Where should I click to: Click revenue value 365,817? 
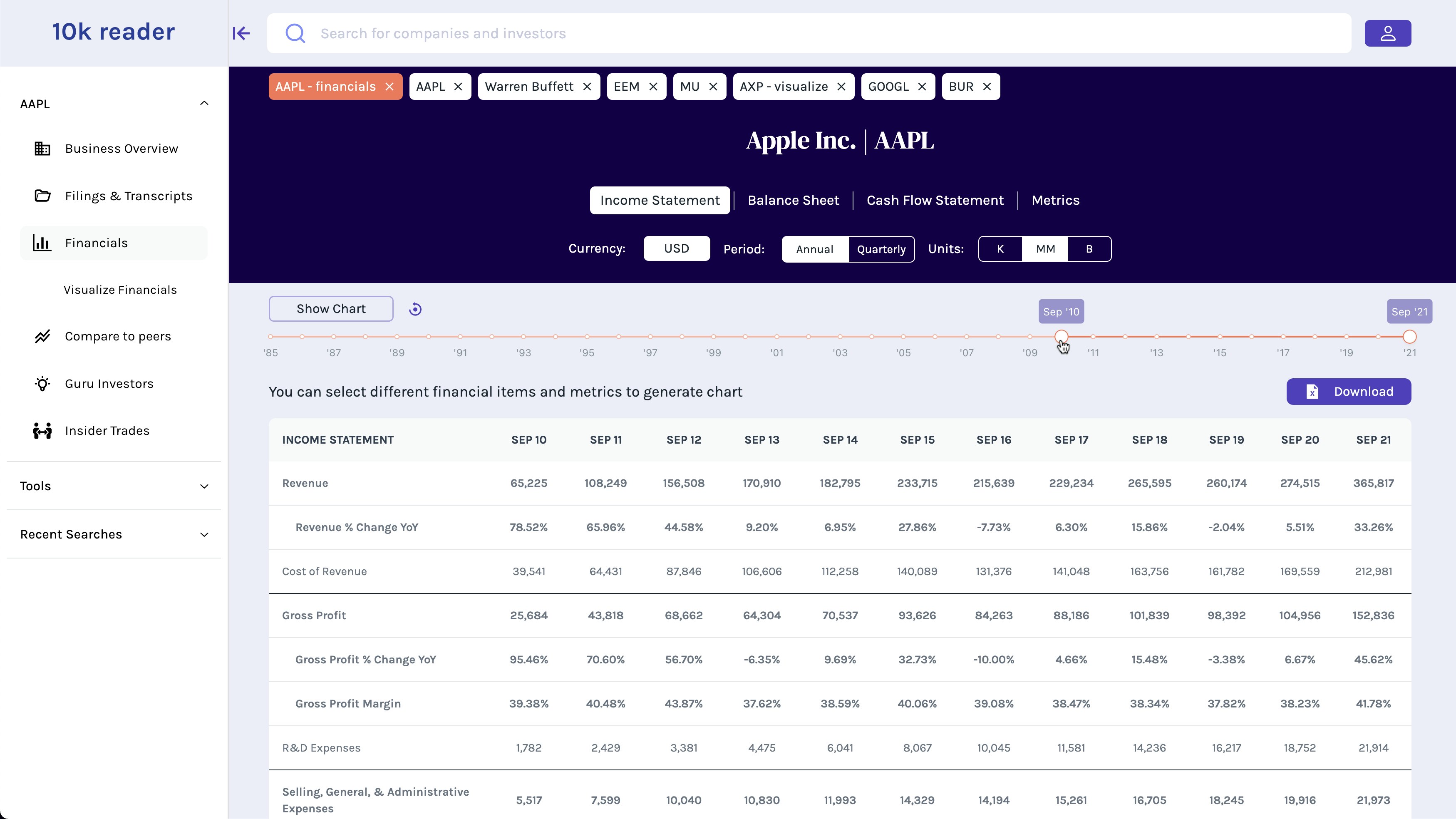click(x=1374, y=483)
